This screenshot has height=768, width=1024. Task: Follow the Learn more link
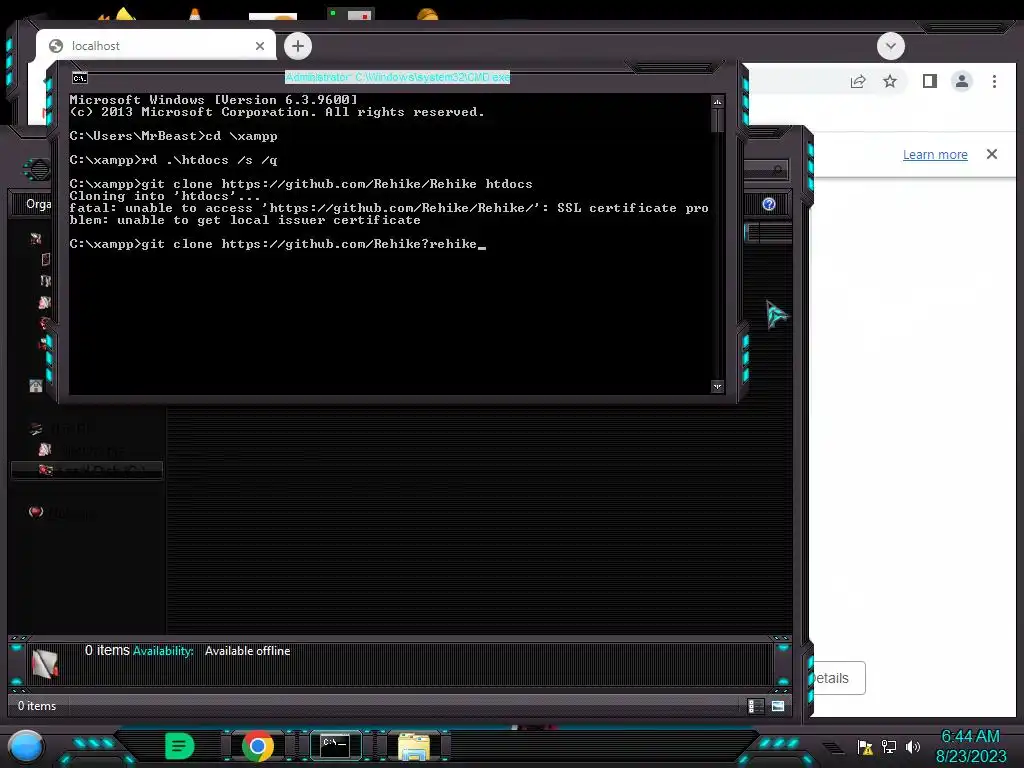pyautogui.click(x=935, y=155)
